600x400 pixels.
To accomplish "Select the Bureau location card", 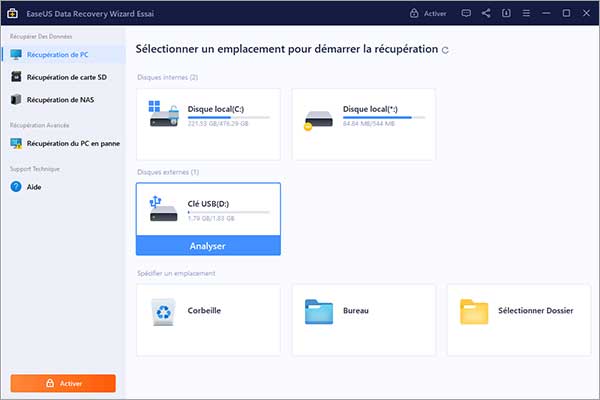I will [364, 320].
